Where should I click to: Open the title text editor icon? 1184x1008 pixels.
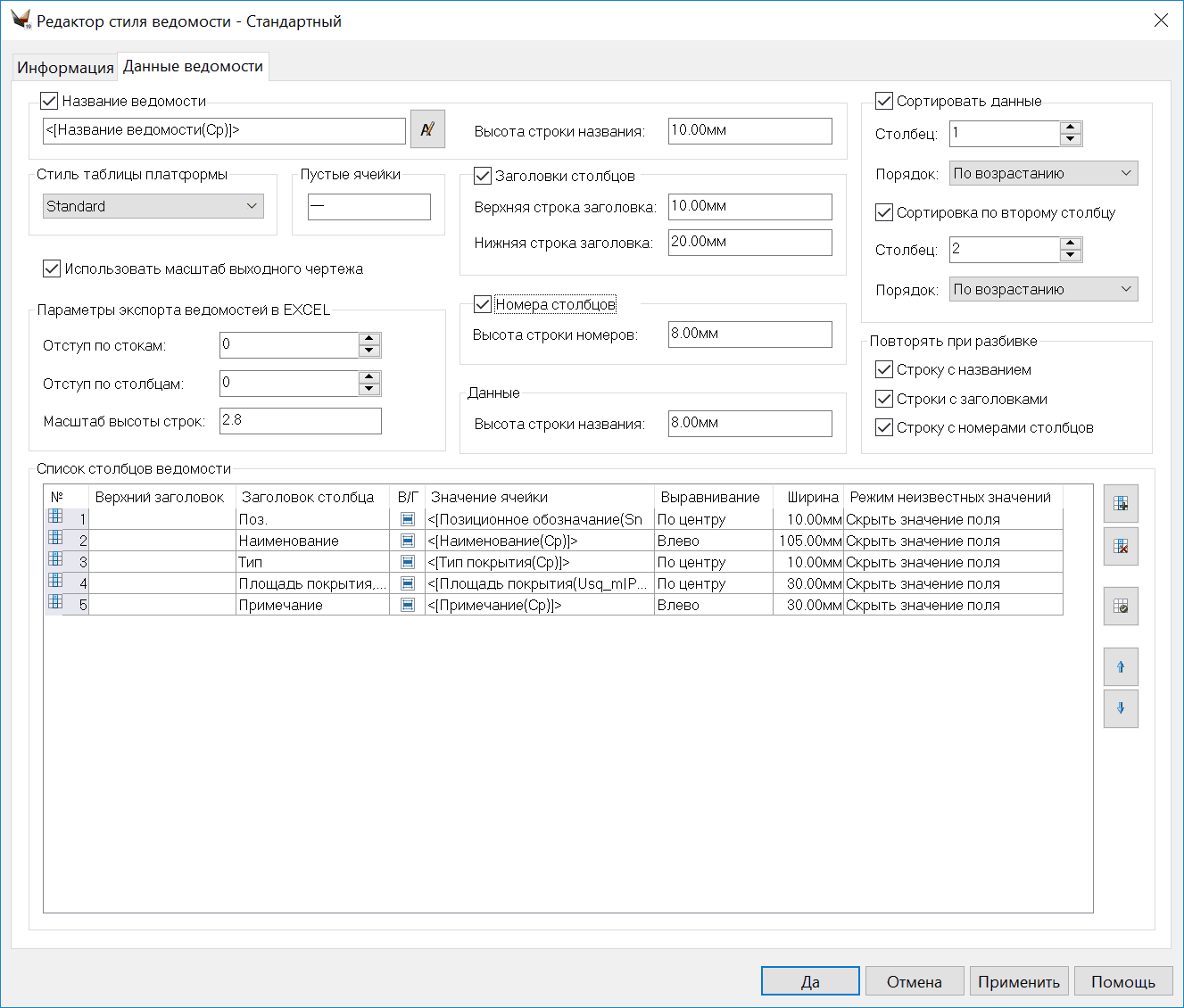click(x=427, y=129)
